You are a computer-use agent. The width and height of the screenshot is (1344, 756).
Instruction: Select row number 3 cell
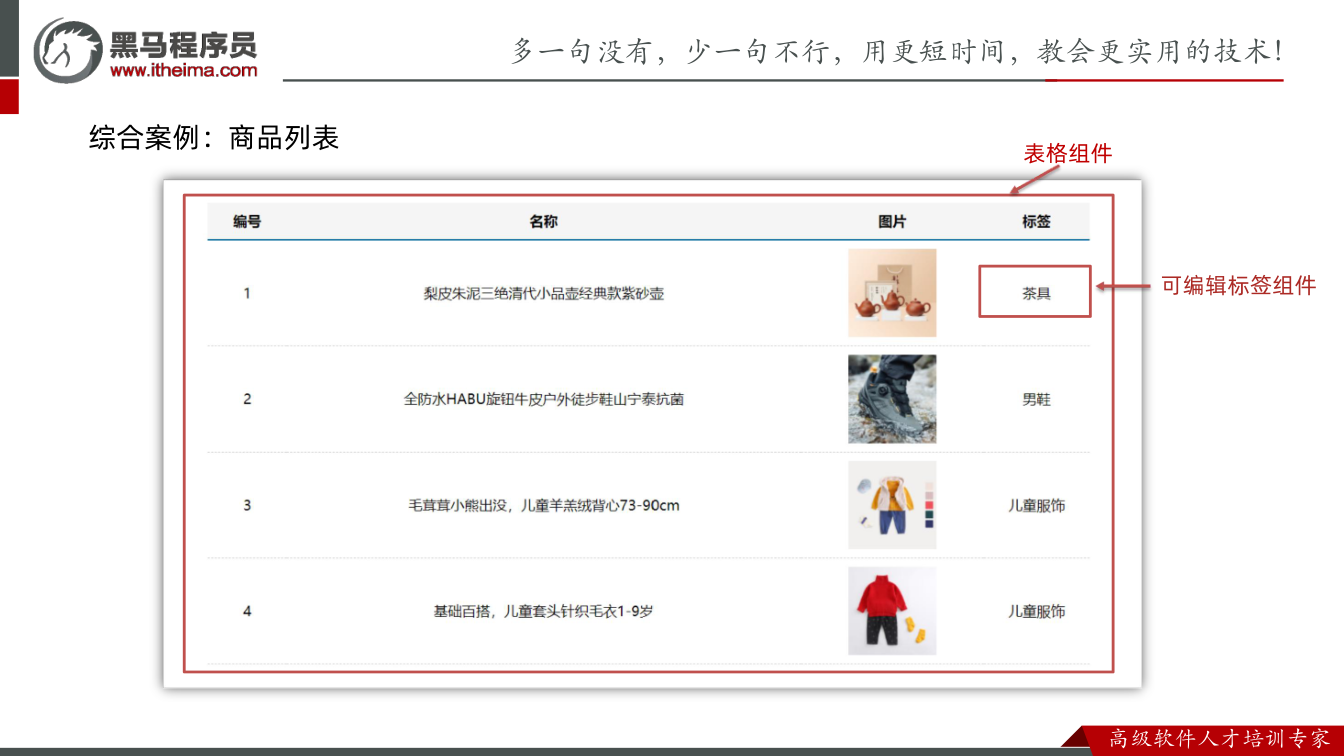247,506
